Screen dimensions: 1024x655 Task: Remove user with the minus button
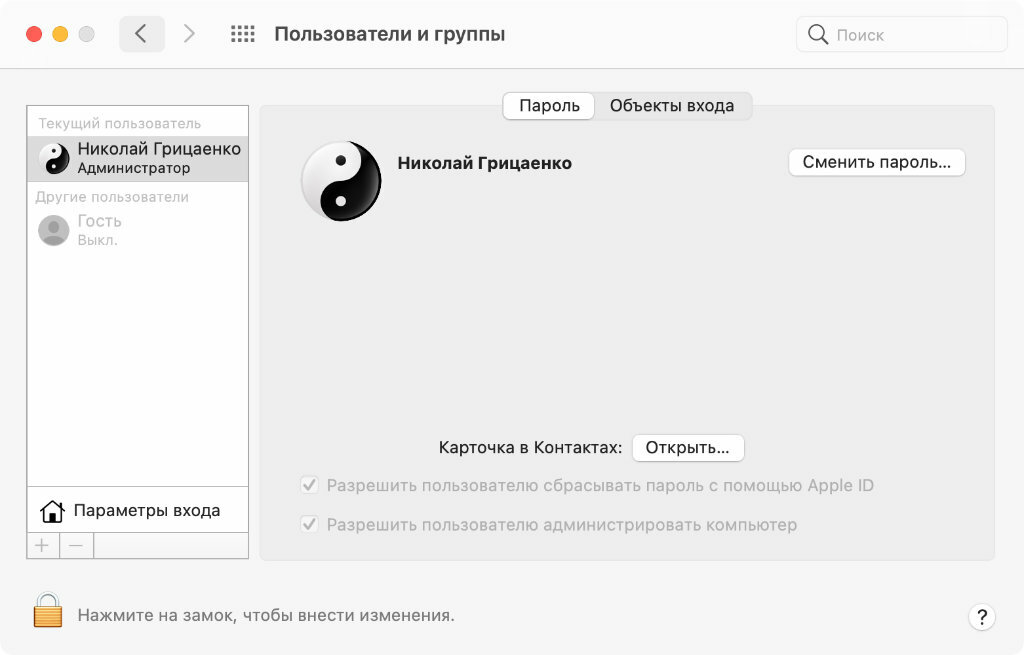point(76,545)
